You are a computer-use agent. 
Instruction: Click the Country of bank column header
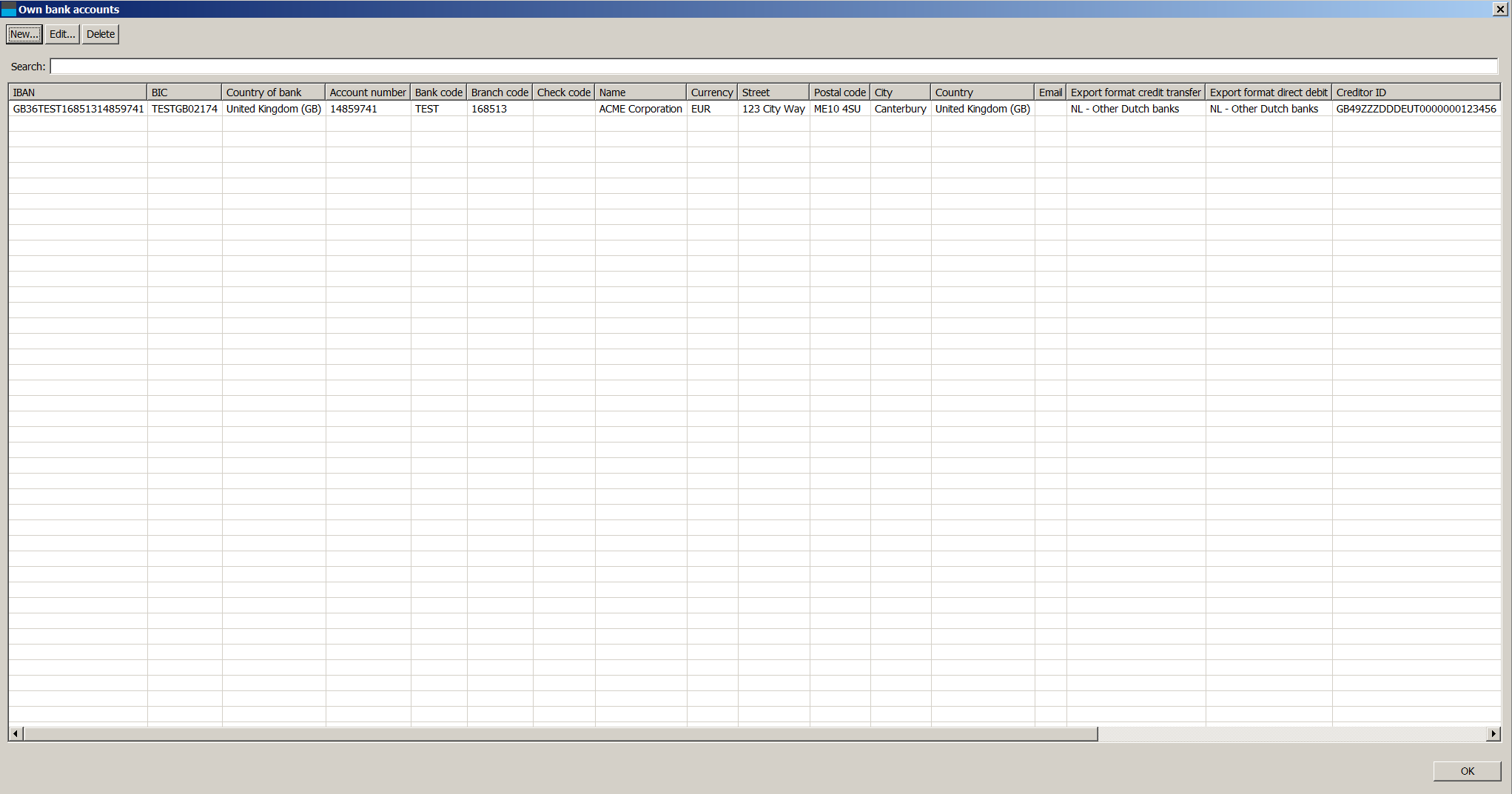pyautogui.click(x=274, y=92)
